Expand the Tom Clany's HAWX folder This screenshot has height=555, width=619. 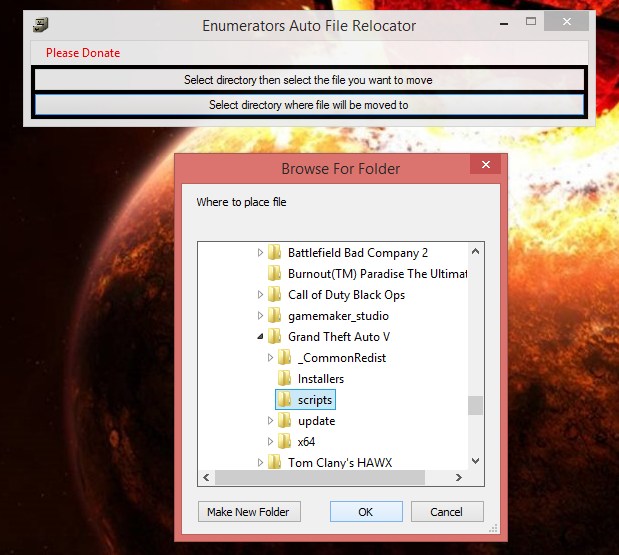point(260,462)
